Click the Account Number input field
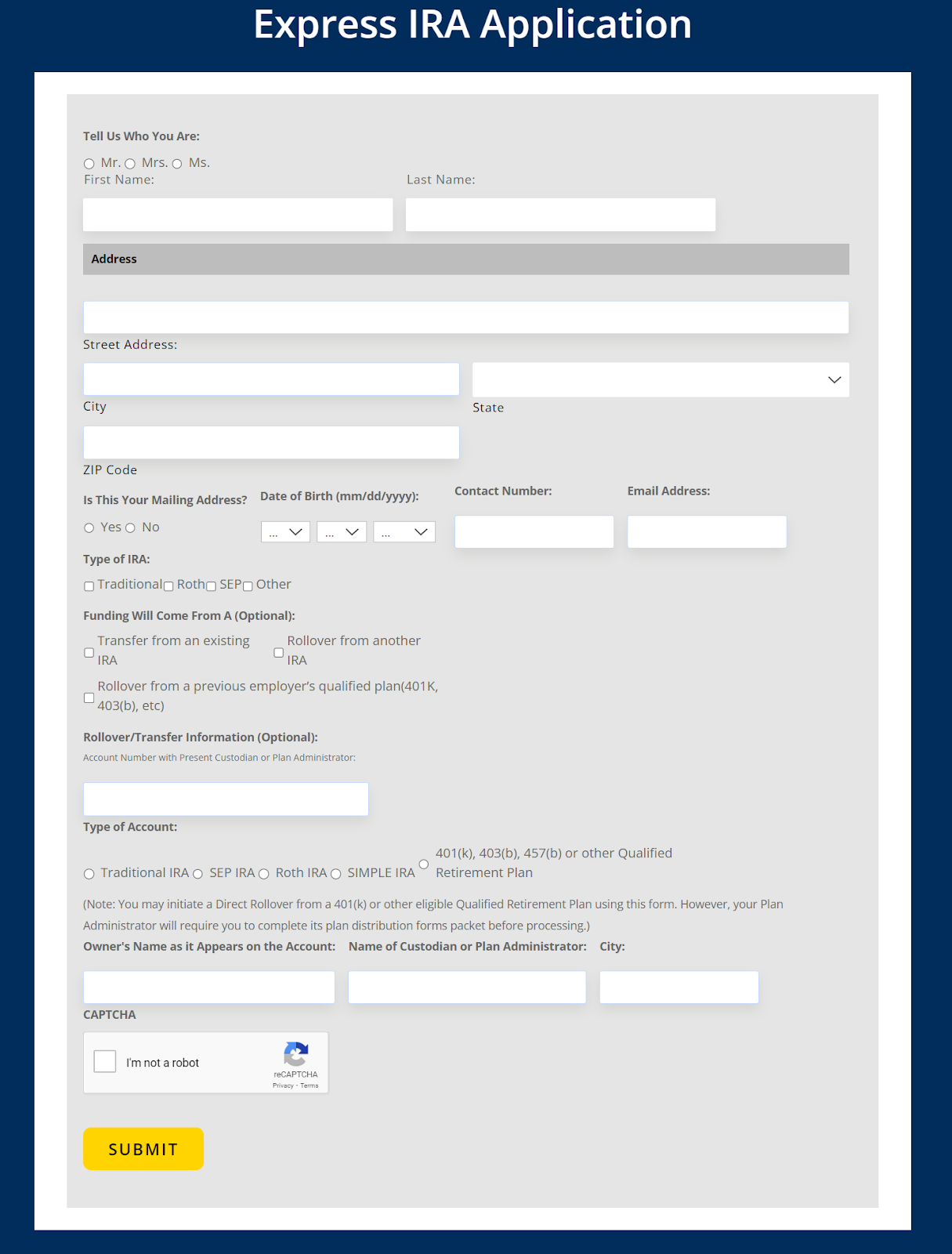Image resolution: width=952 pixels, height=1254 pixels. tap(226, 799)
